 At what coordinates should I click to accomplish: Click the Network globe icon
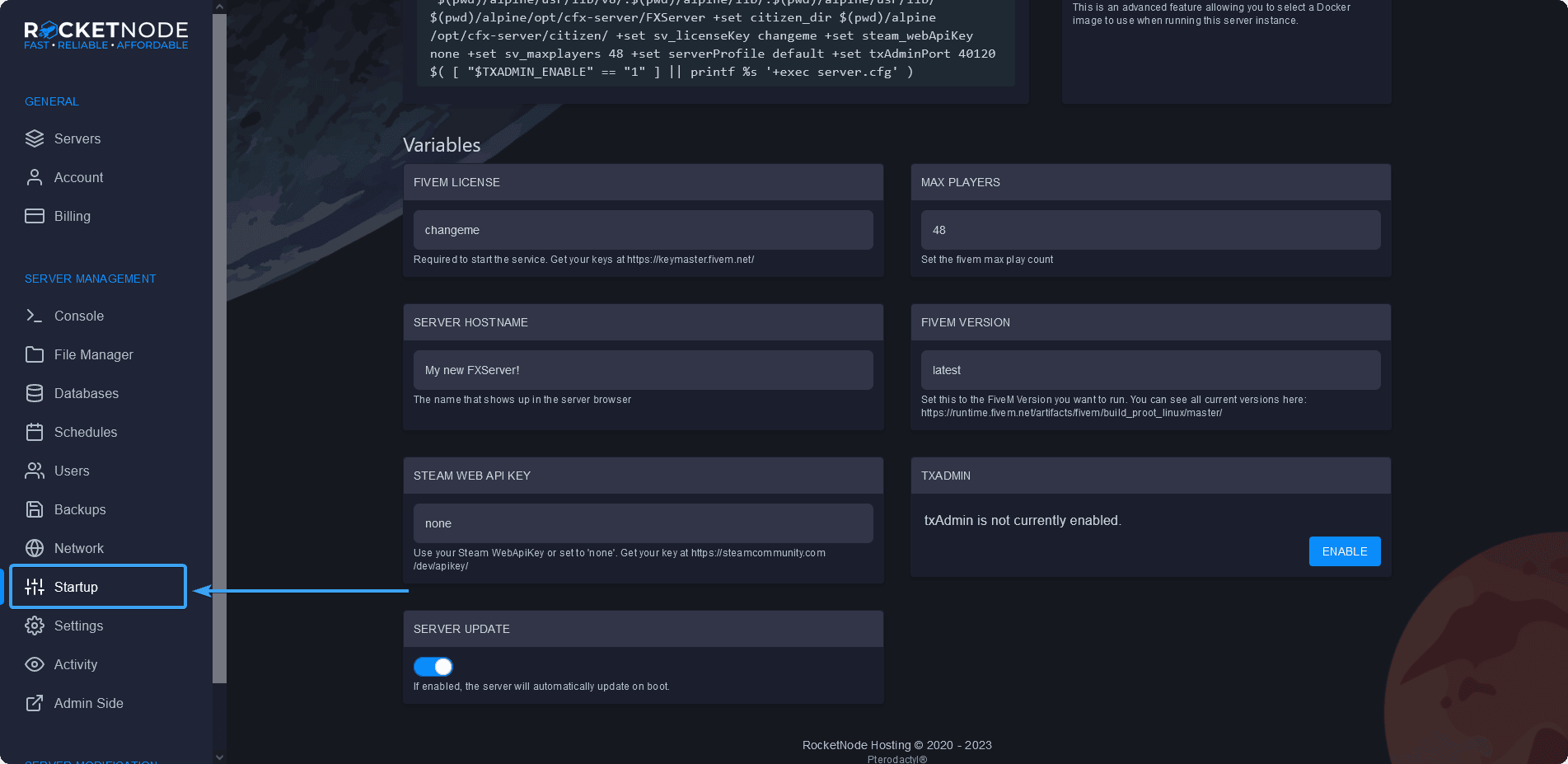point(35,548)
